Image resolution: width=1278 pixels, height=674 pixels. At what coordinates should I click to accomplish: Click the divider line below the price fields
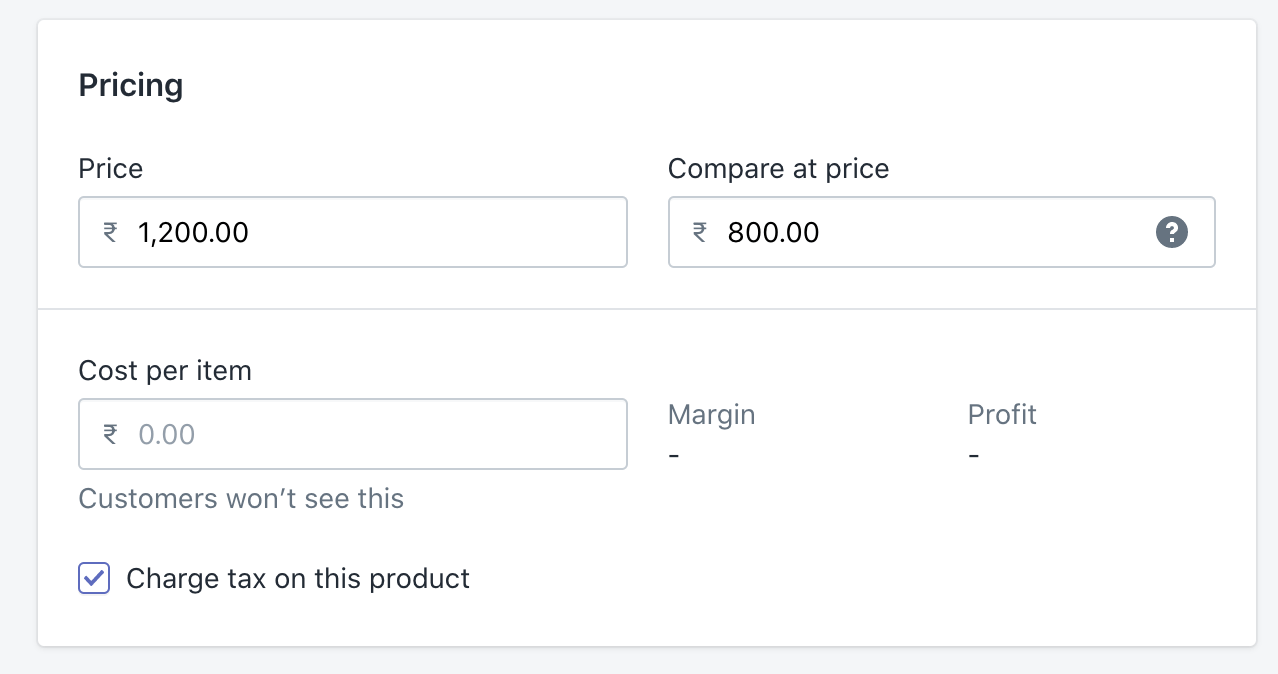647,309
